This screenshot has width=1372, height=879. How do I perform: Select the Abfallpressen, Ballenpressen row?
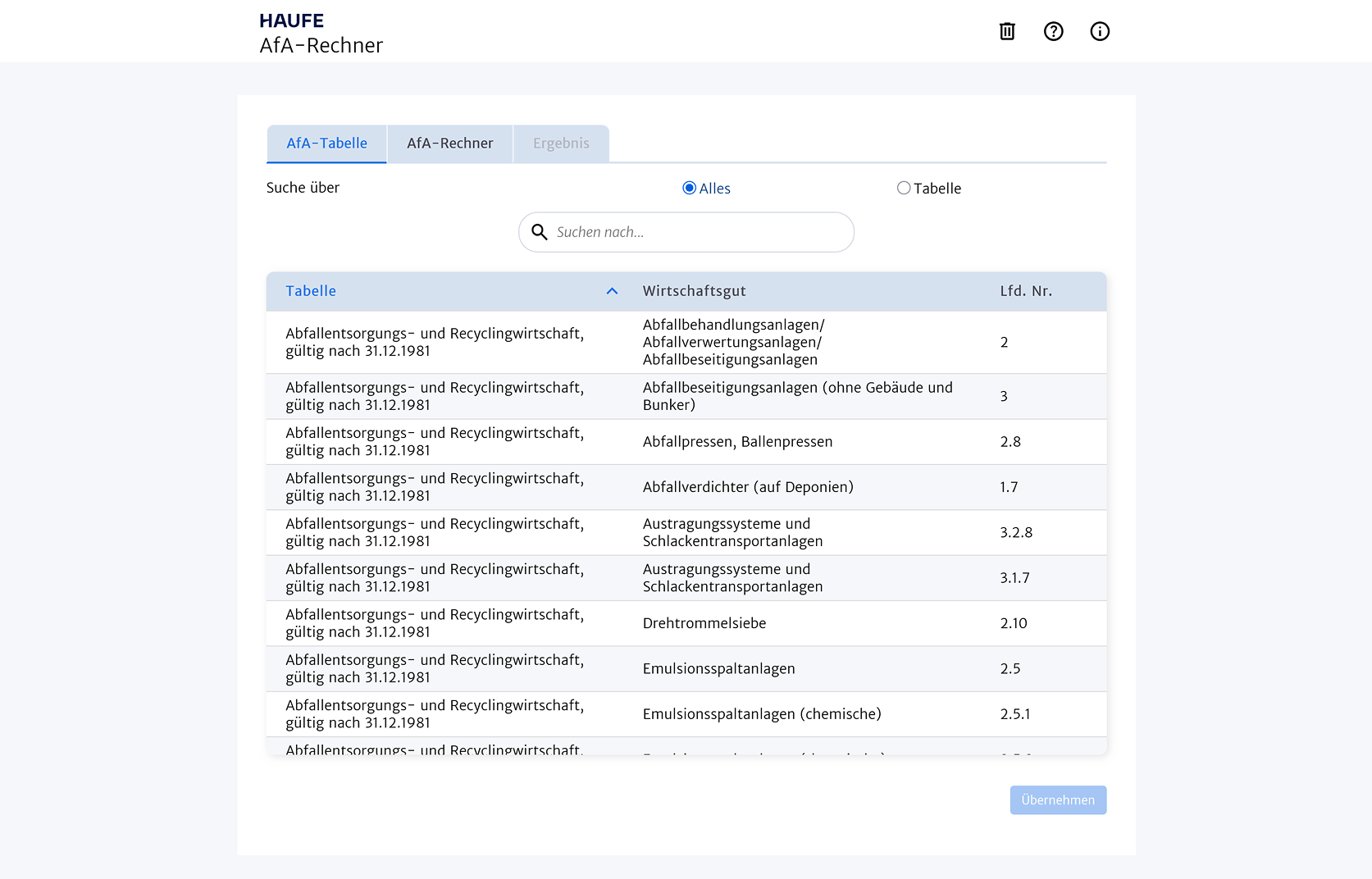686,442
